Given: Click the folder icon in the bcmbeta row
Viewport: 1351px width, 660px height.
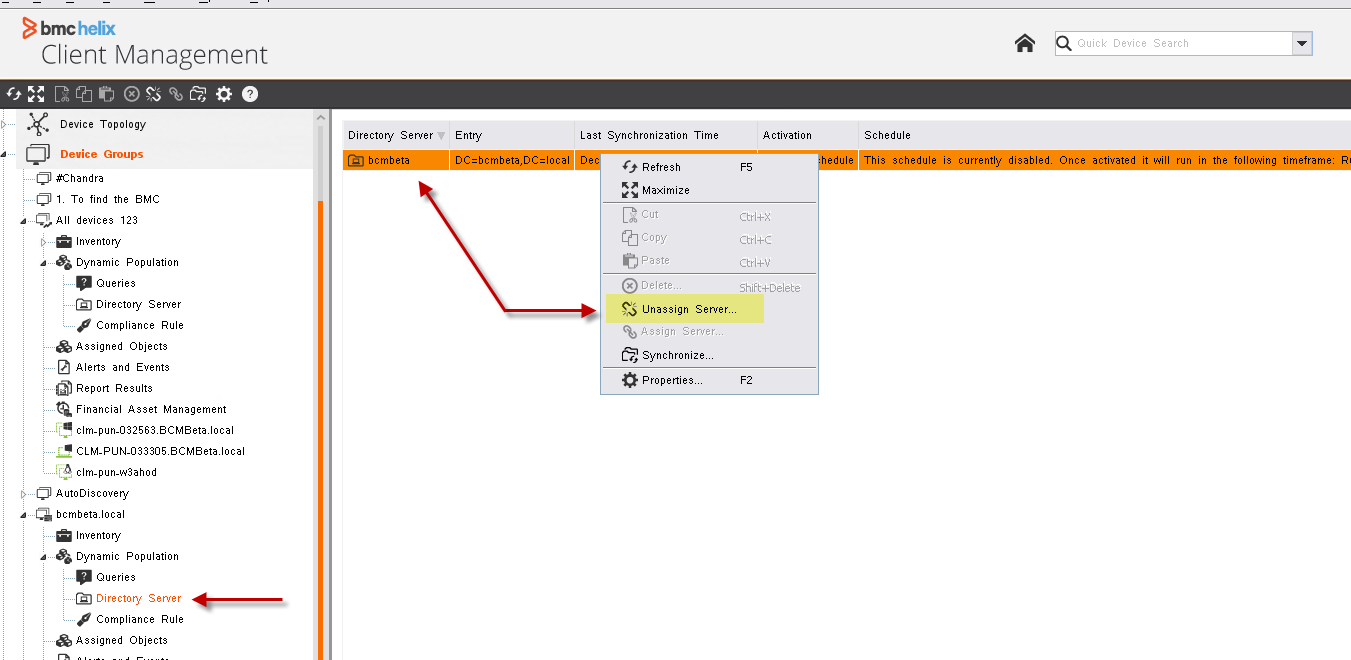Looking at the screenshot, I should tap(355, 160).
